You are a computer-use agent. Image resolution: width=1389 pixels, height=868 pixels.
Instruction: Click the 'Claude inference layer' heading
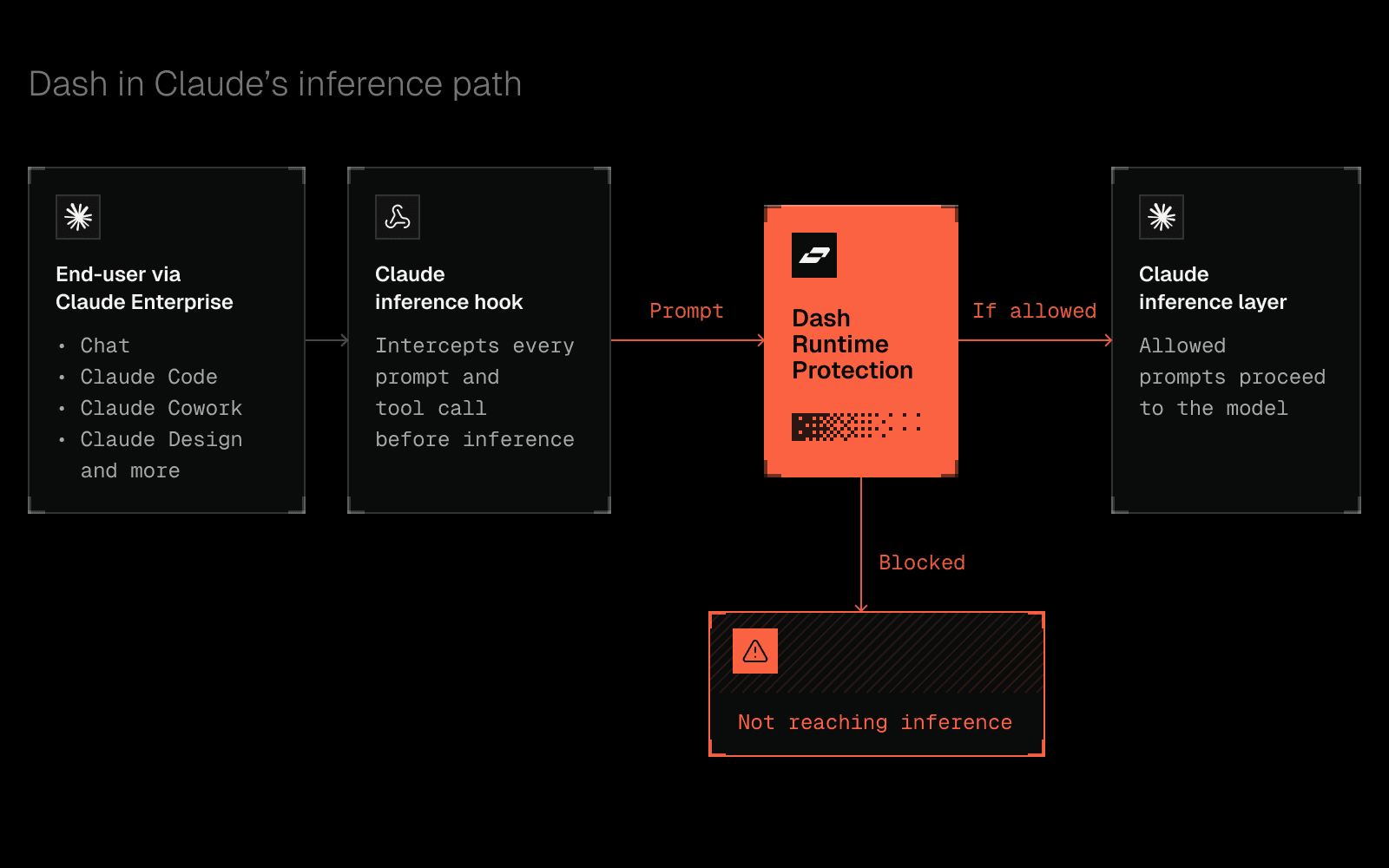(x=1213, y=288)
